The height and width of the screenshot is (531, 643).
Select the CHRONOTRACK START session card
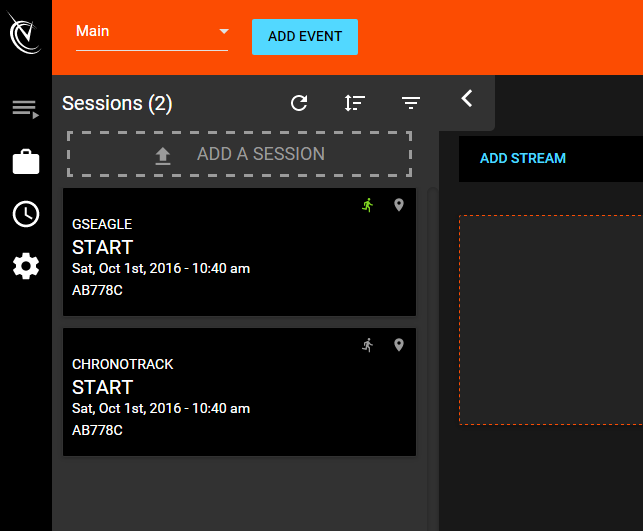[x=239, y=392]
